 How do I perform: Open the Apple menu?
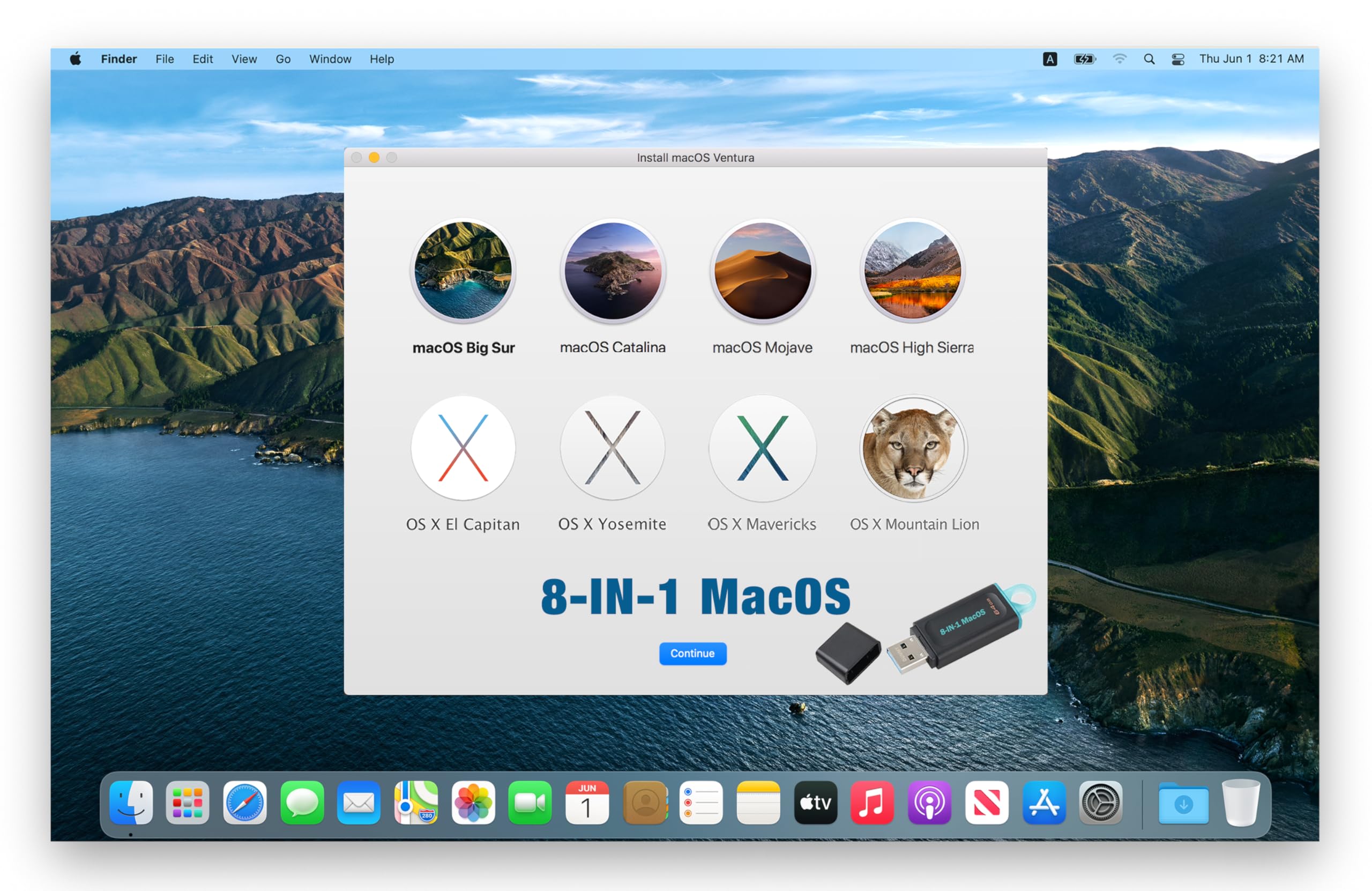[76, 59]
